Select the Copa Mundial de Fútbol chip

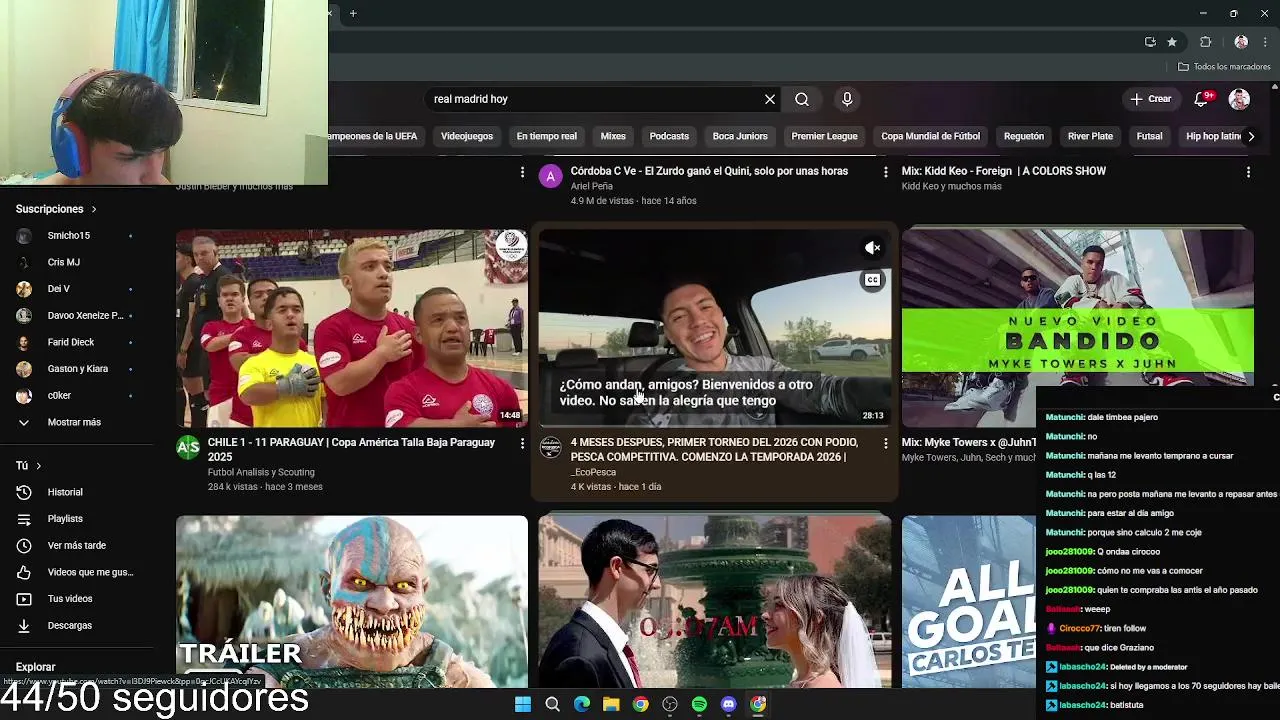point(930,136)
